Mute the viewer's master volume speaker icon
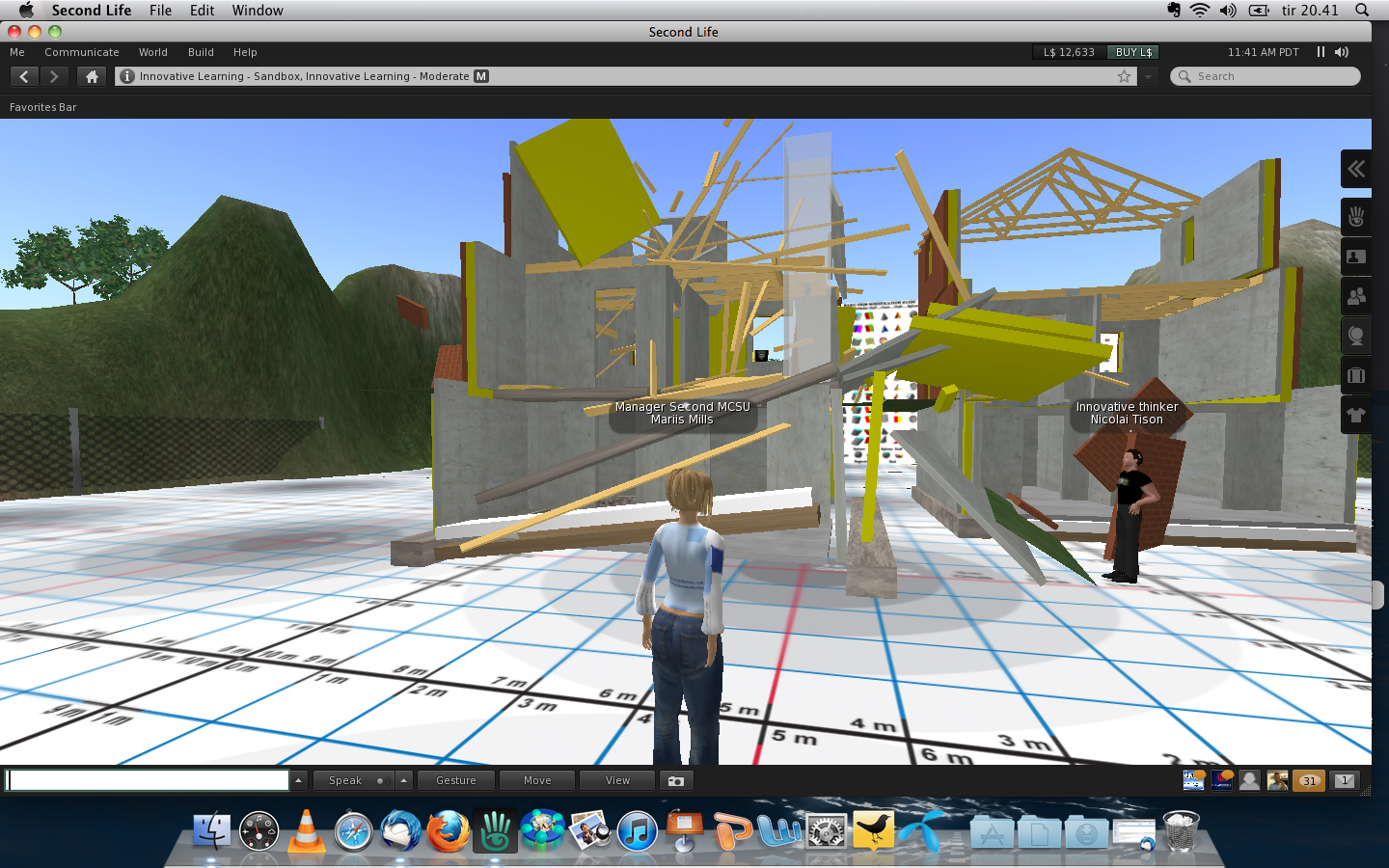This screenshot has width=1389, height=868. [1342, 52]
